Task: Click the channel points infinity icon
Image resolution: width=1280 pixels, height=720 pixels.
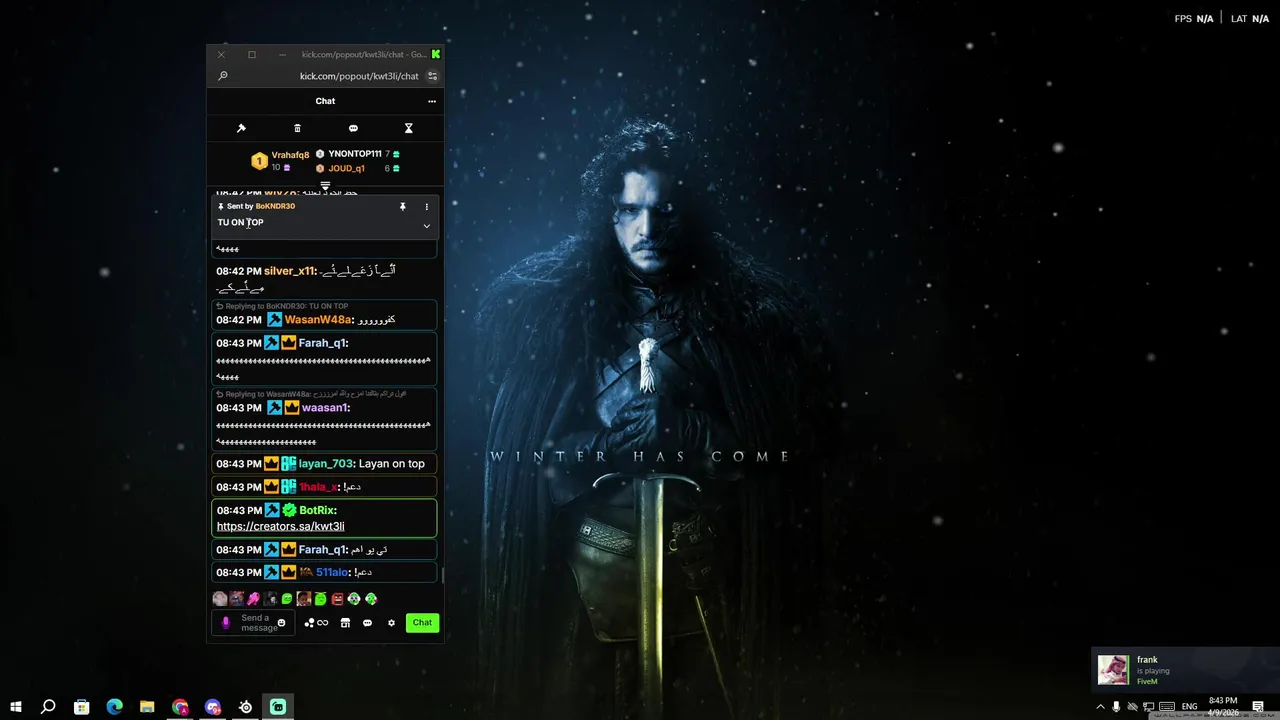Action: coord(317,623)
